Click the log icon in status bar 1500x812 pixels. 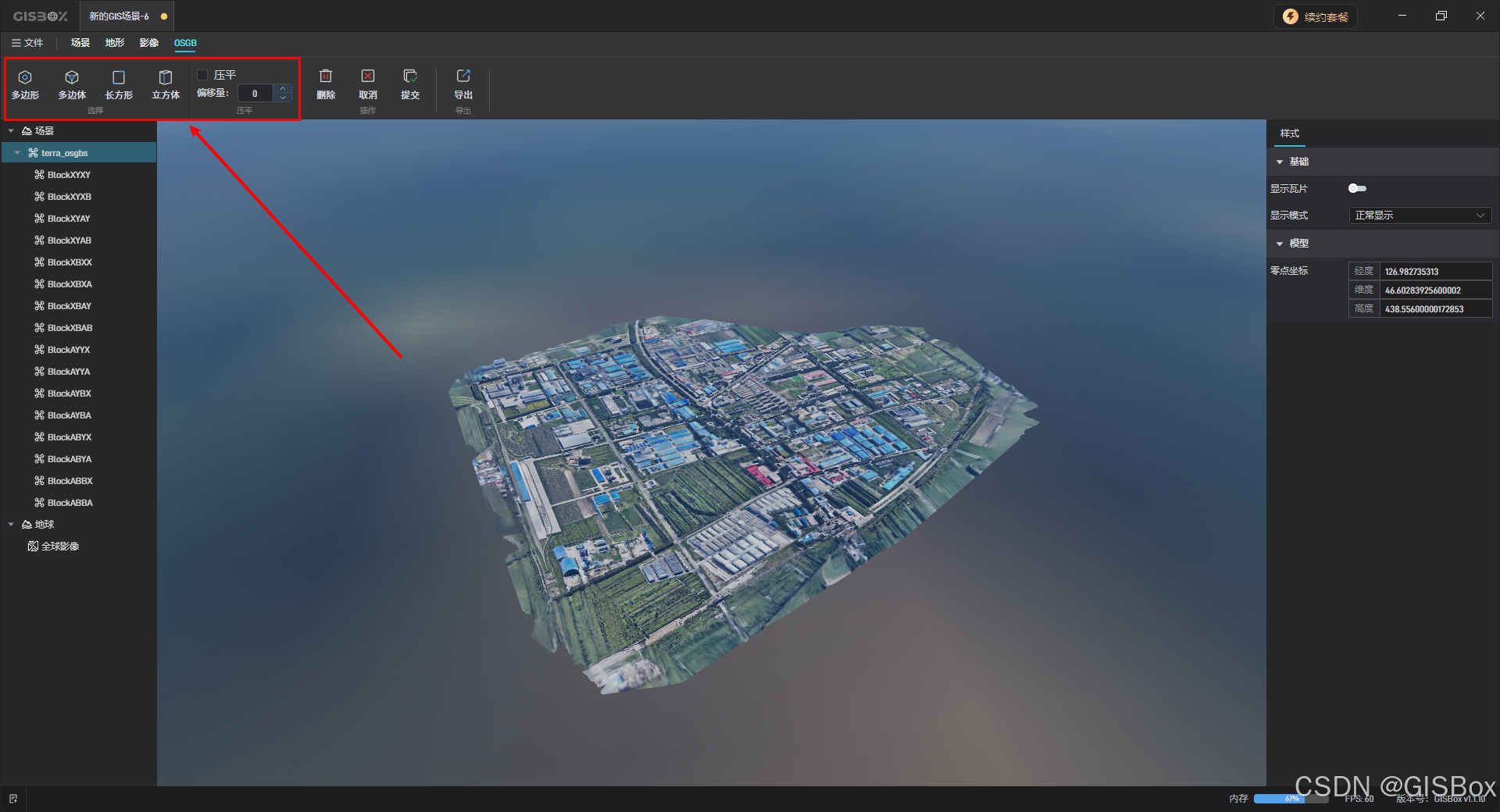pyautogui.click(x=13, y=799)
